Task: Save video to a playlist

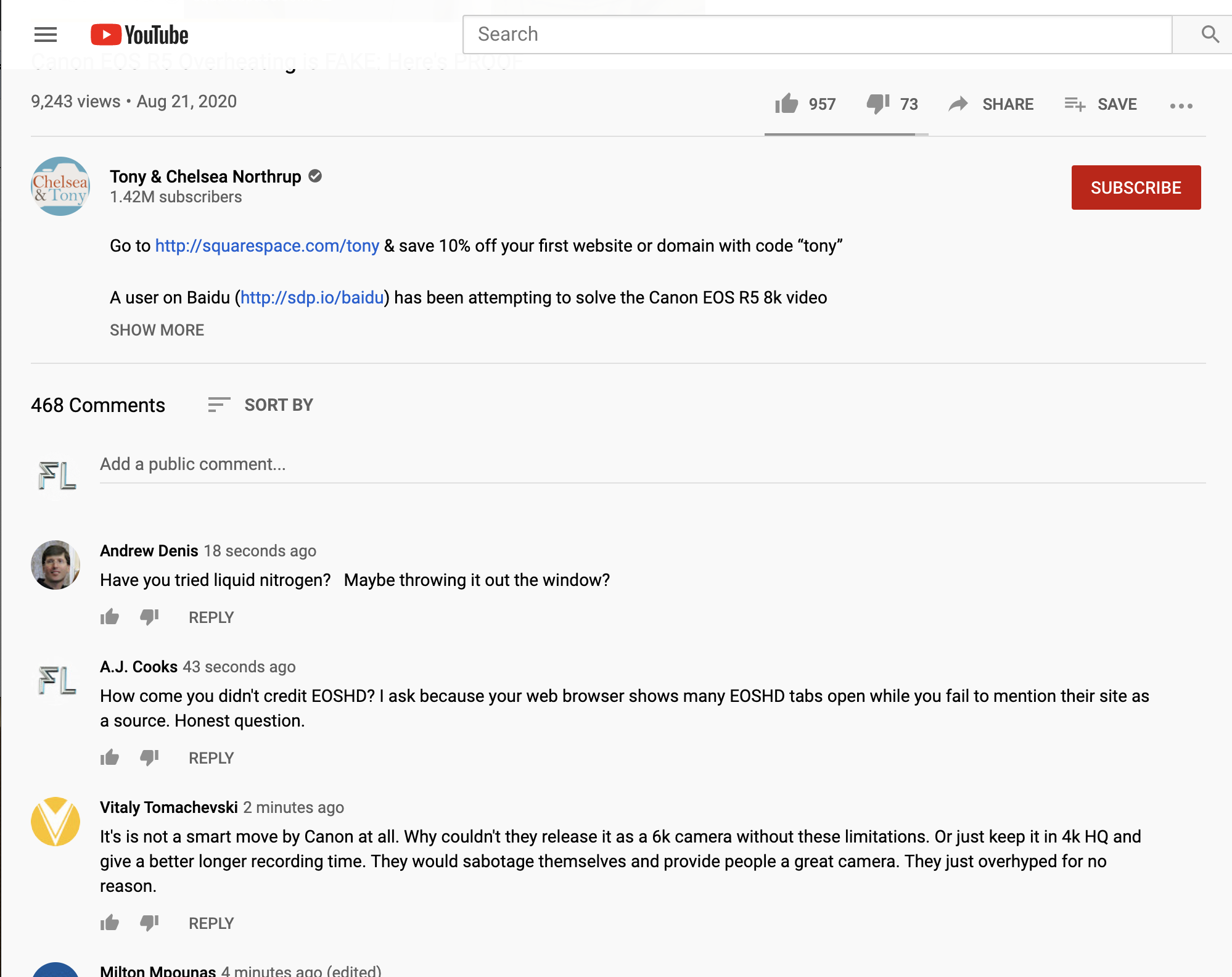Action: click(1101, 104)
